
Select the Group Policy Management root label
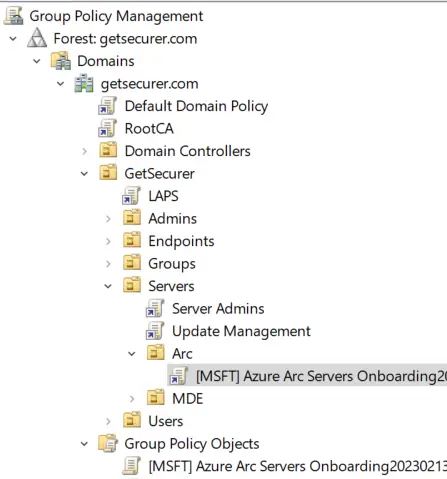click(x=116, y=16)
